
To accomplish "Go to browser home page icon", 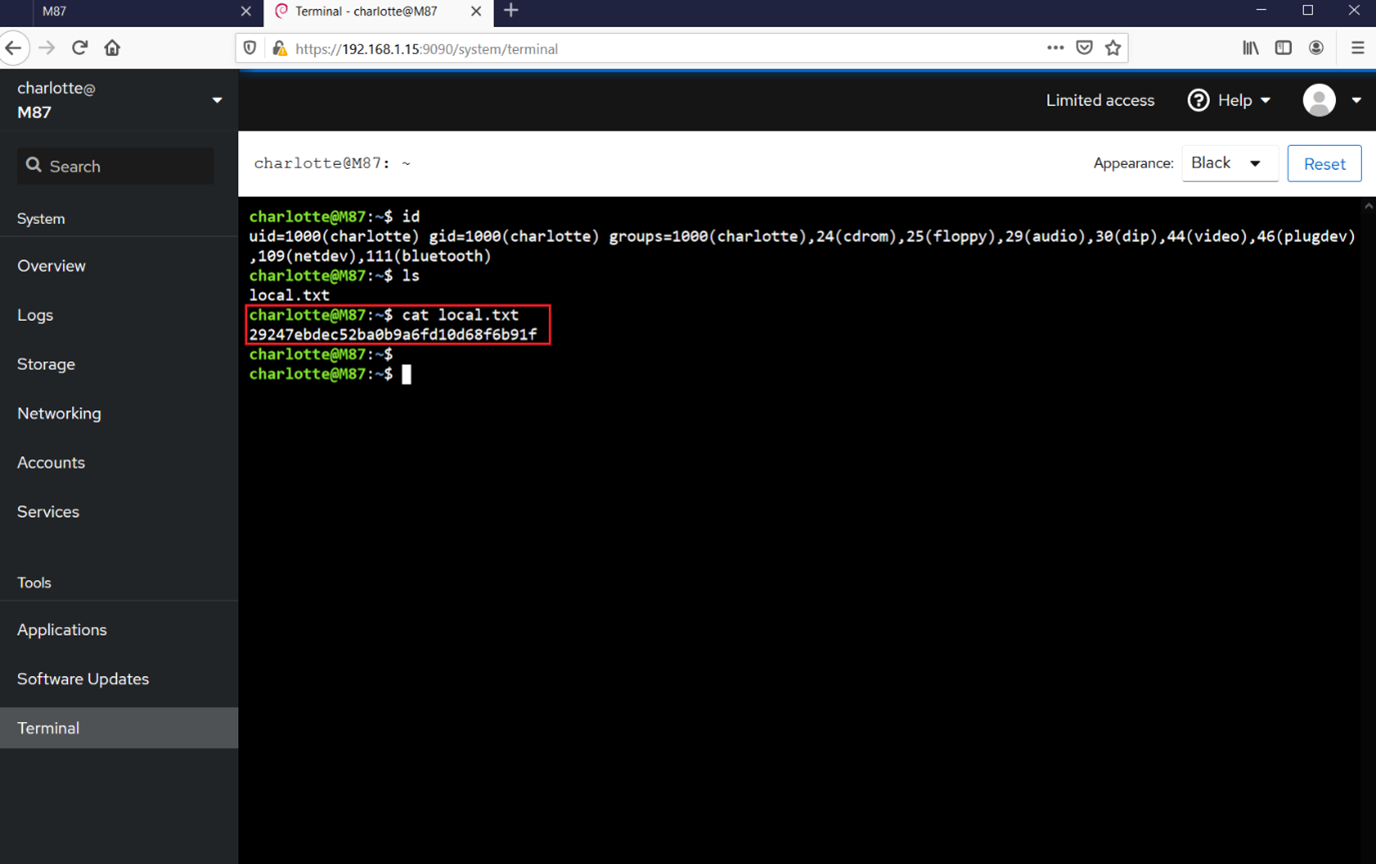I will [112, 48].
